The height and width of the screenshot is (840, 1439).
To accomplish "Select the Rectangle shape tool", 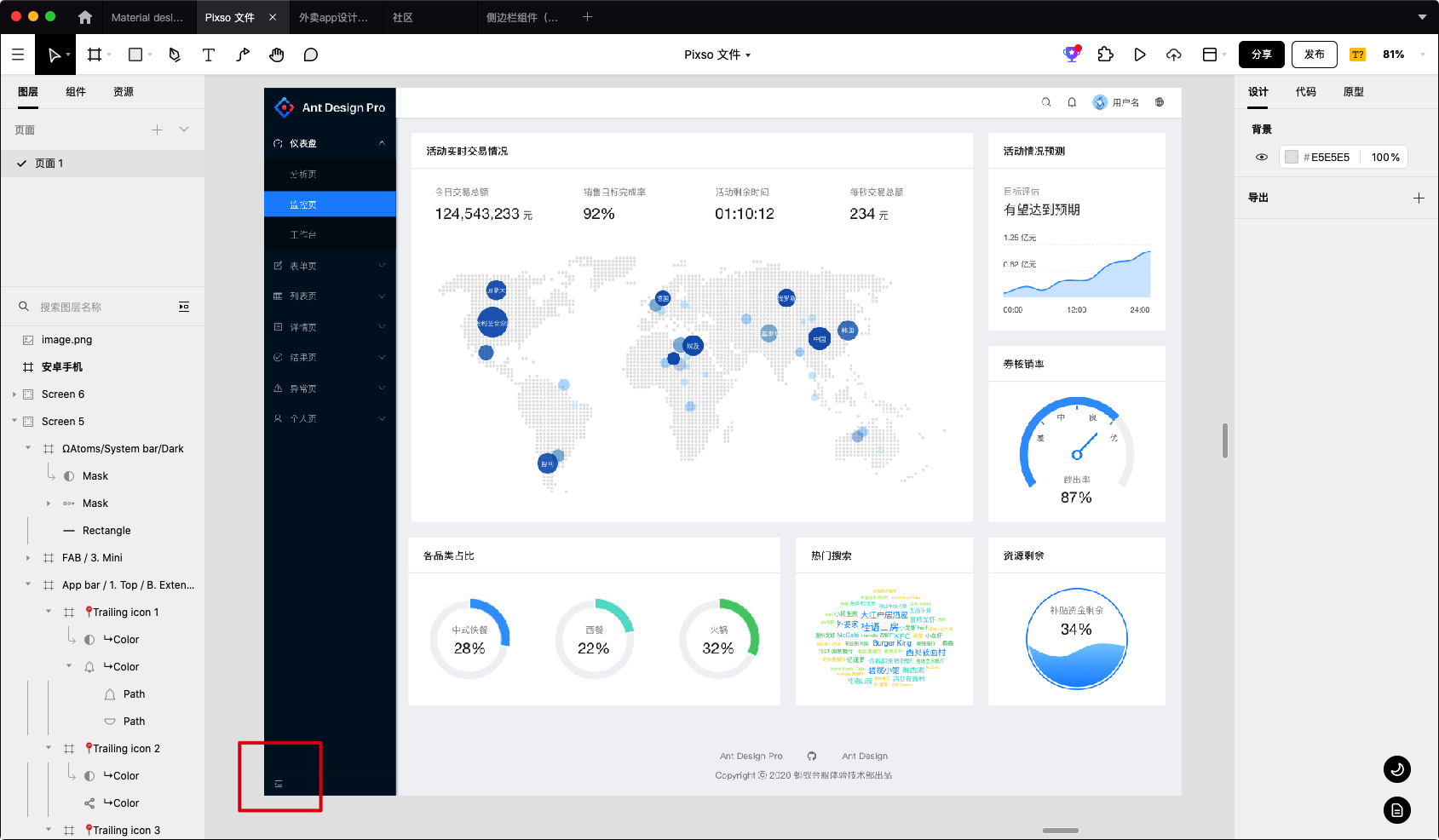I will click(x=135, y=55).
